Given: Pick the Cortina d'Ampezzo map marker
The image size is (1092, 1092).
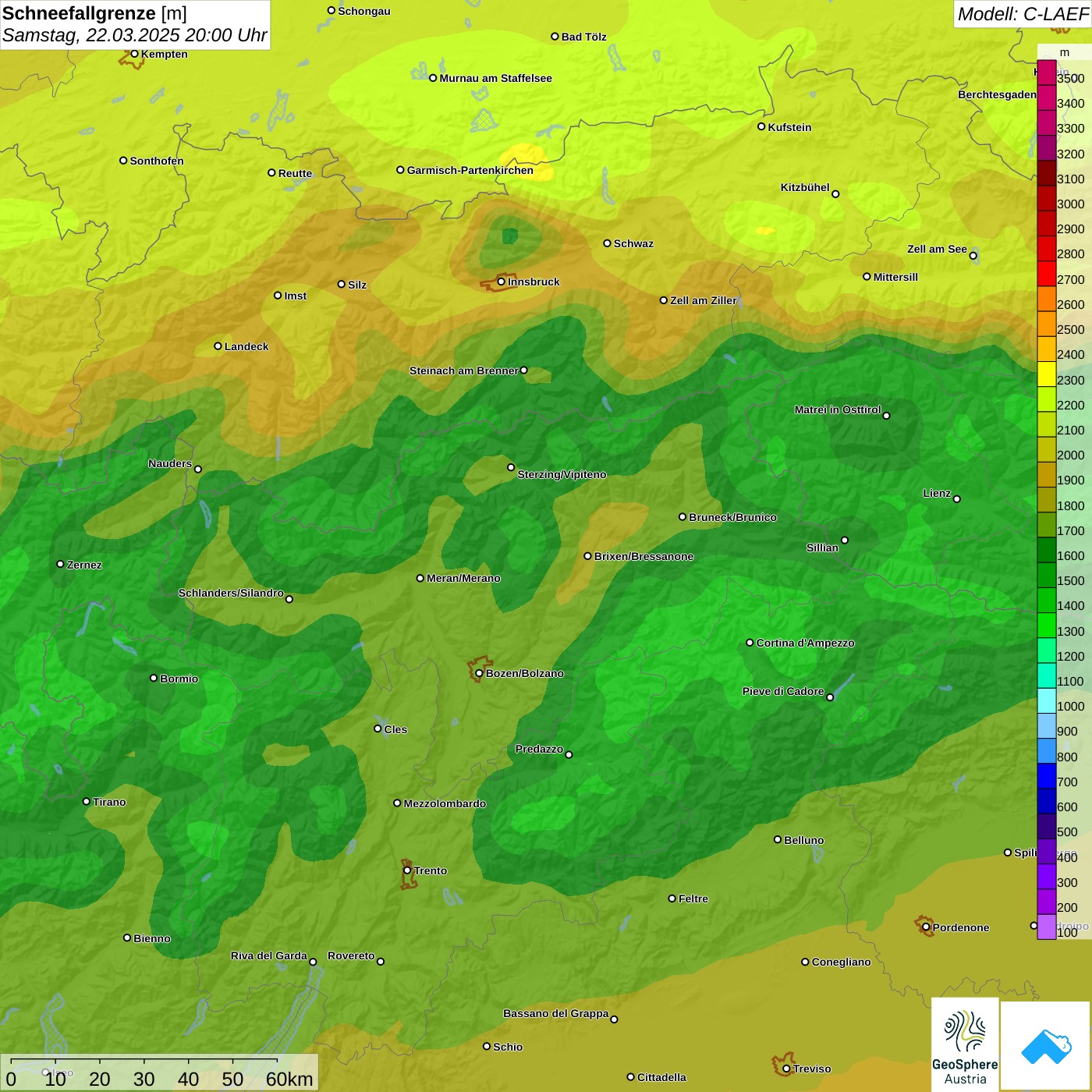Looking at the screenshot, I should coord(750,643).
